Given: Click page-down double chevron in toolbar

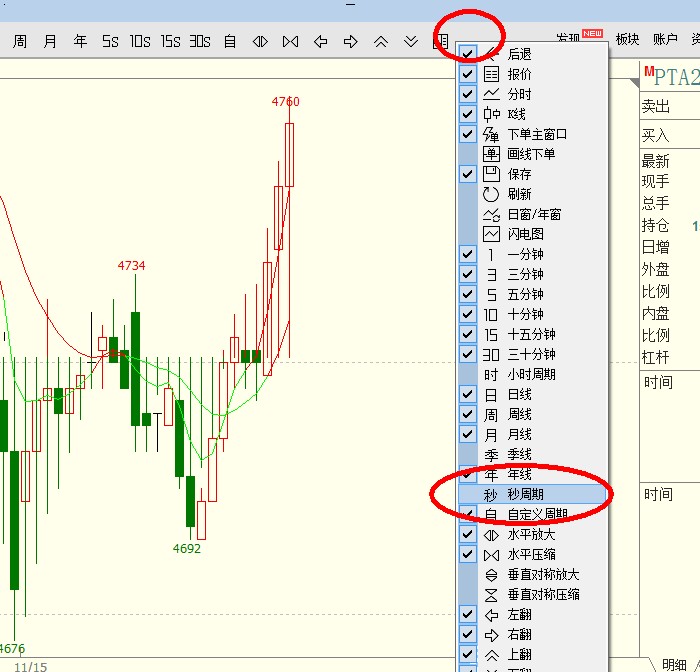Looking at the screenshot, I should coord(411,42).
